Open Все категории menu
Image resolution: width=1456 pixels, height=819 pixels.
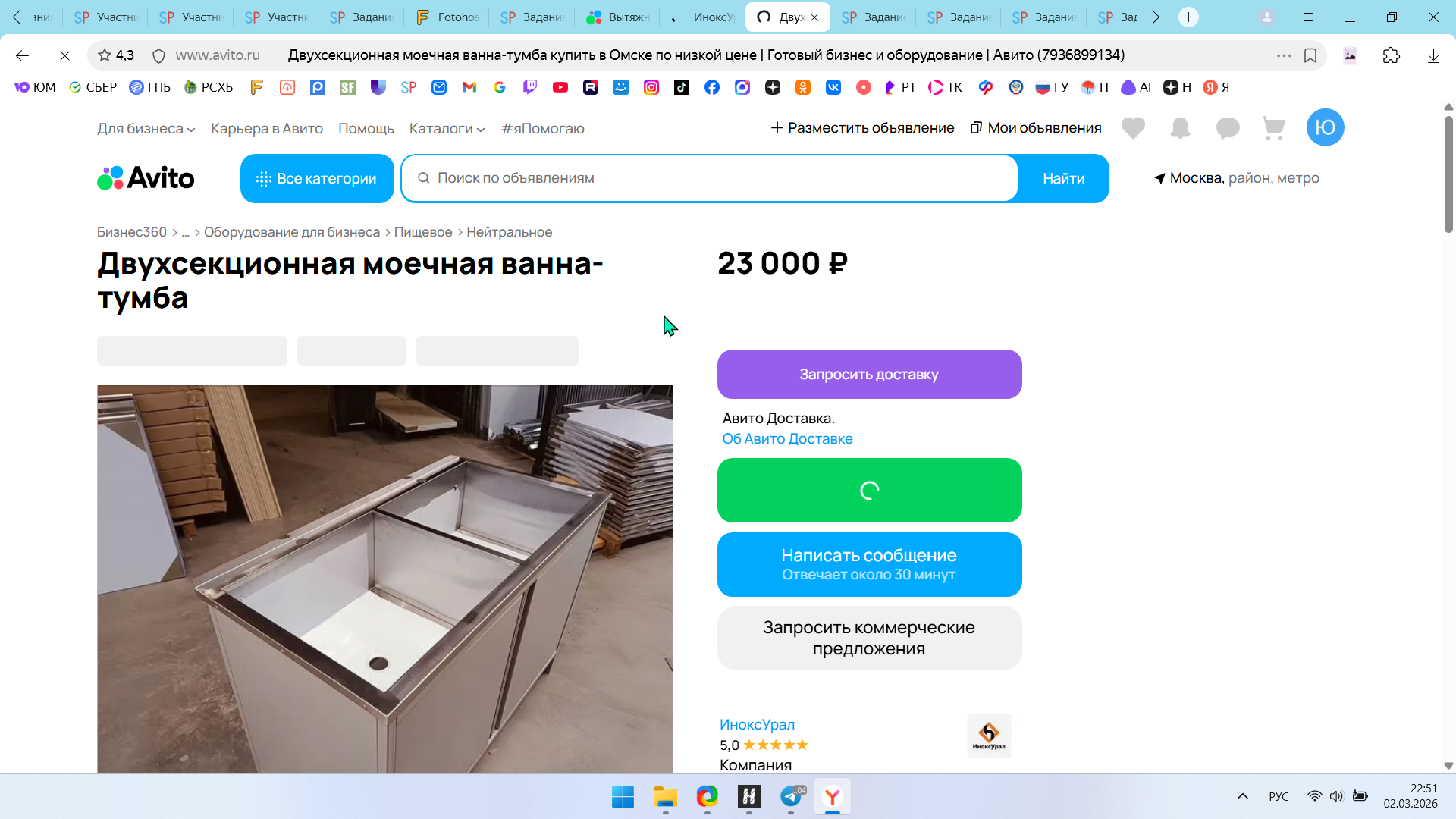tap(317, 179)
